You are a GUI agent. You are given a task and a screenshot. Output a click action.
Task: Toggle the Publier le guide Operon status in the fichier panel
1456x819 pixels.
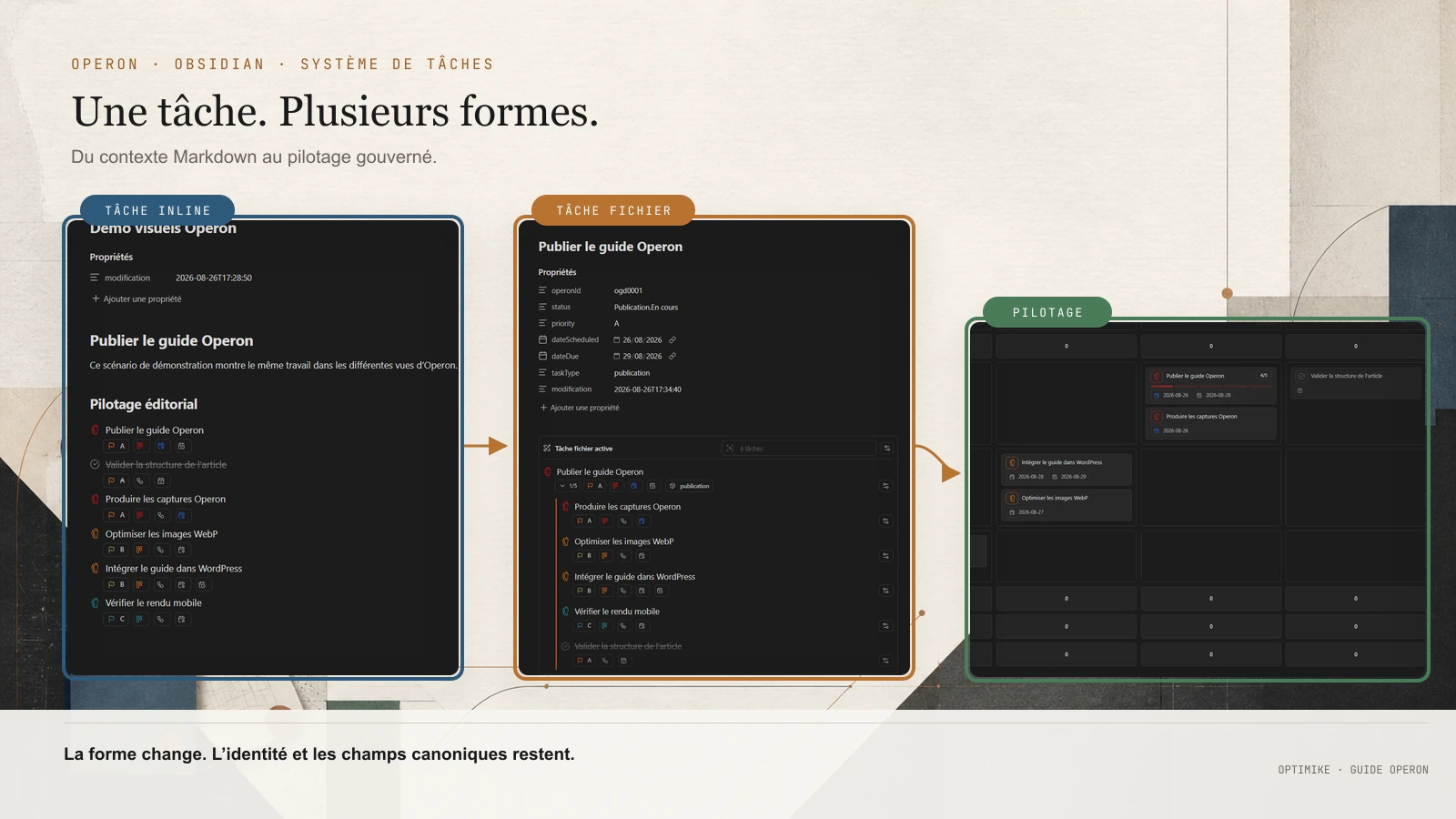tap(548, 472)
